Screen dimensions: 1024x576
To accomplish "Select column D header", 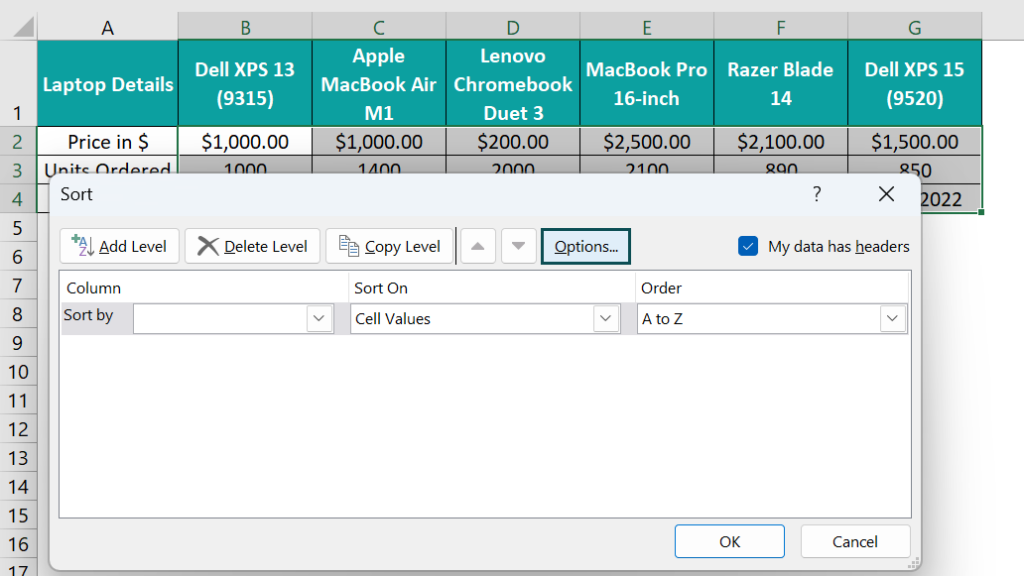I will tap(513, 27).
